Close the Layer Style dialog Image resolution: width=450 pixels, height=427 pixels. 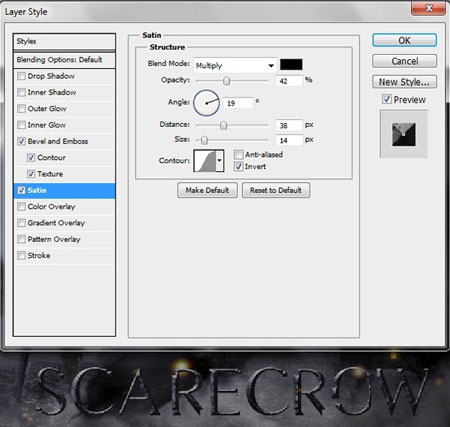click(429, 8)
